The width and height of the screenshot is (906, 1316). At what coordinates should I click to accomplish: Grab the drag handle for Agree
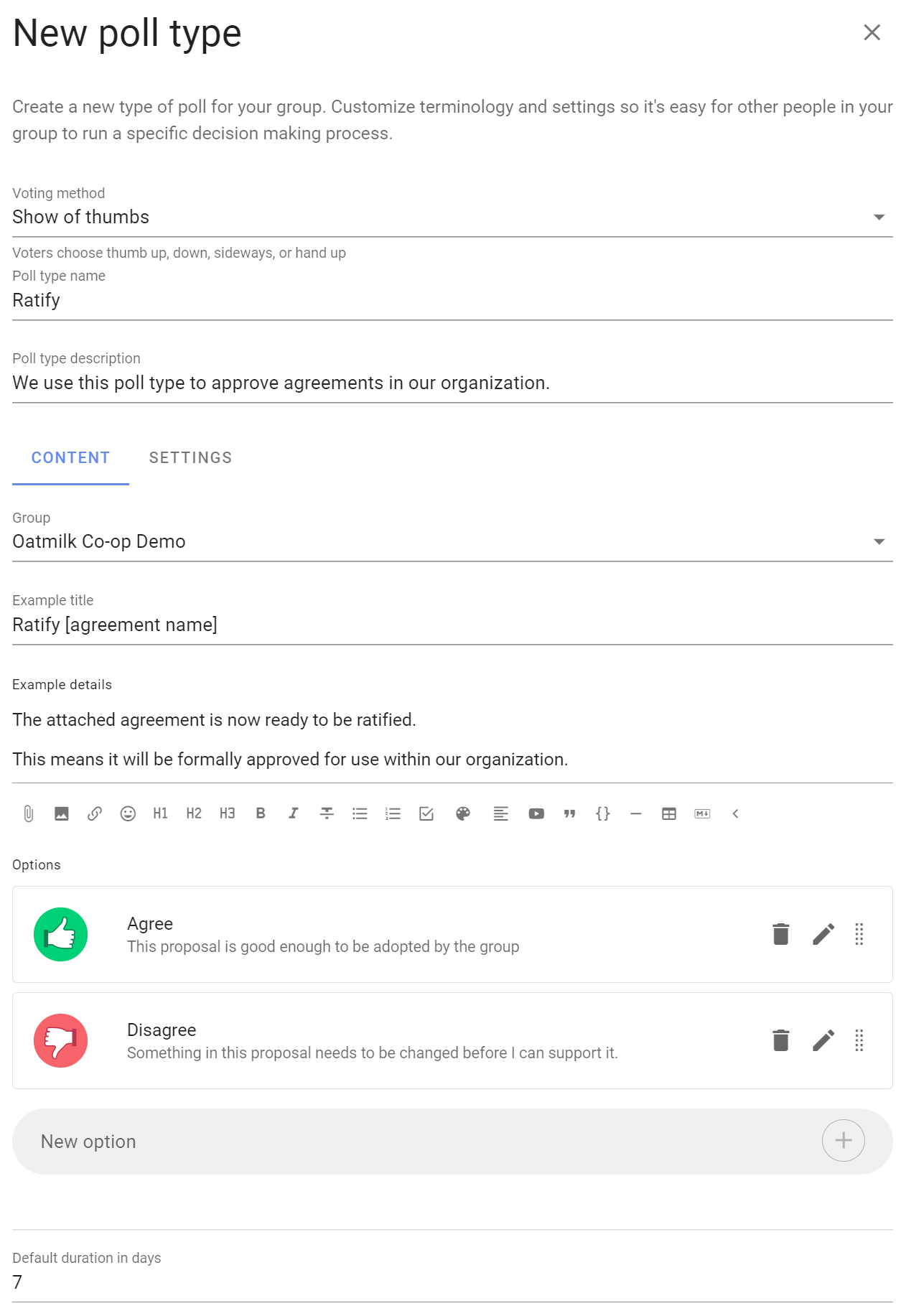pos(859,934)
